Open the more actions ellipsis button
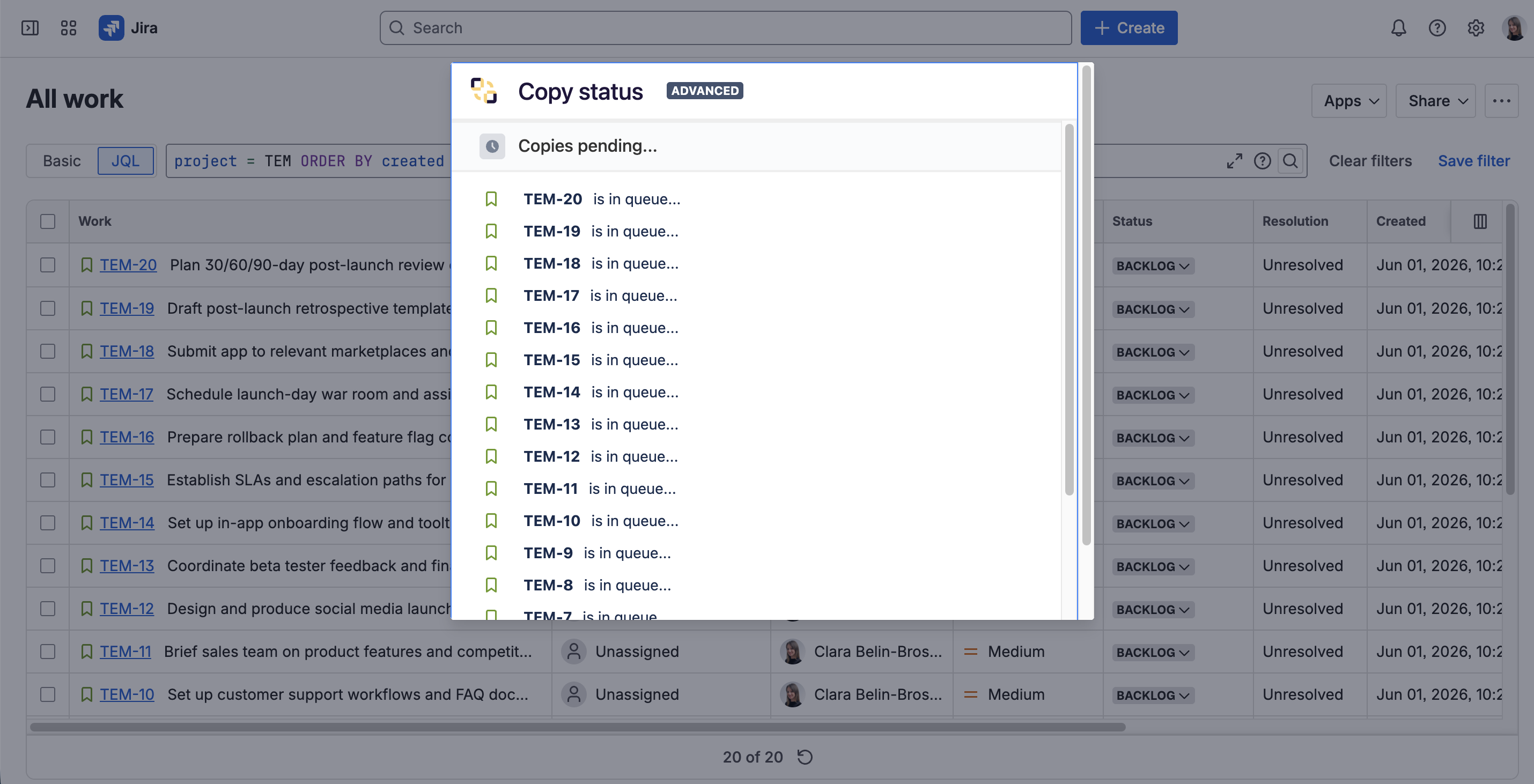 coord(1501,101)
